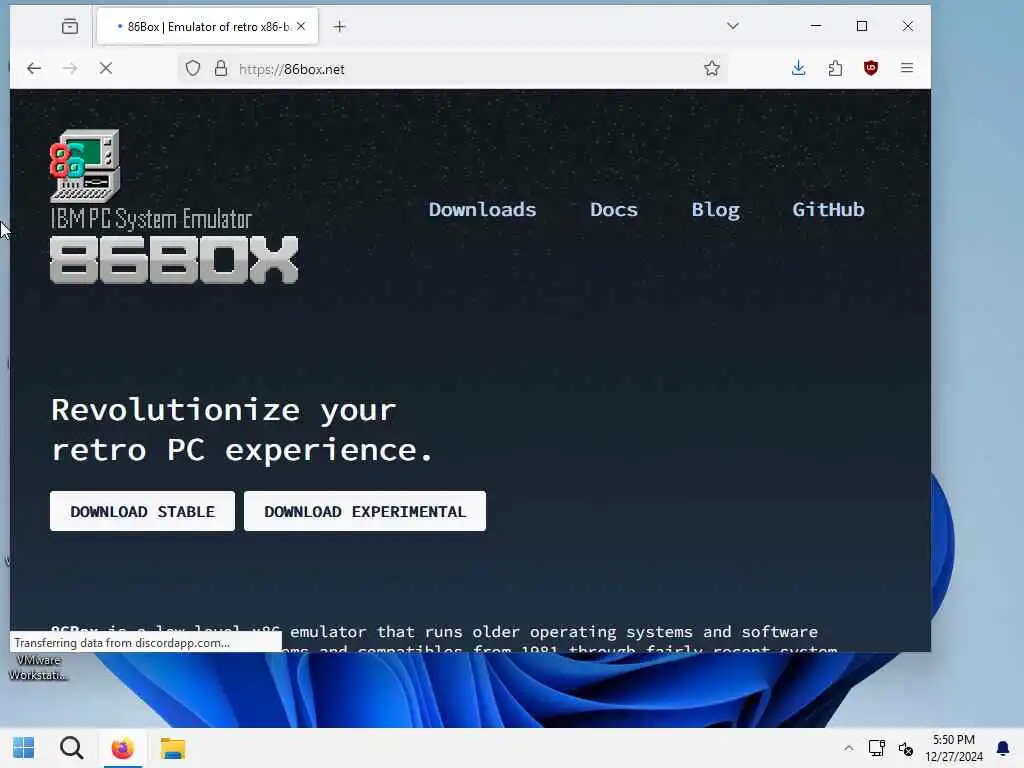Expand the list all tabs chevron
1024x768 pixels.
(733, 26)
